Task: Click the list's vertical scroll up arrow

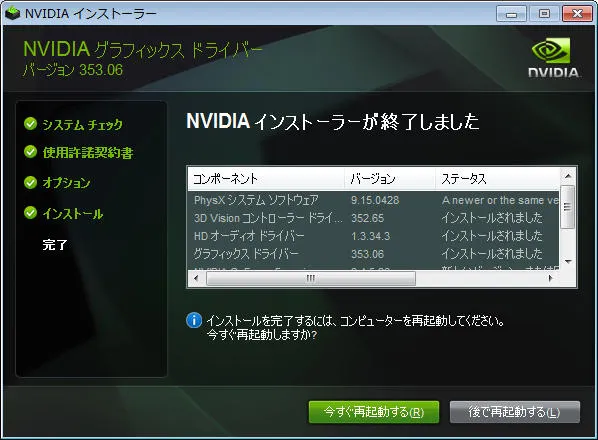Action: point(568,176)
